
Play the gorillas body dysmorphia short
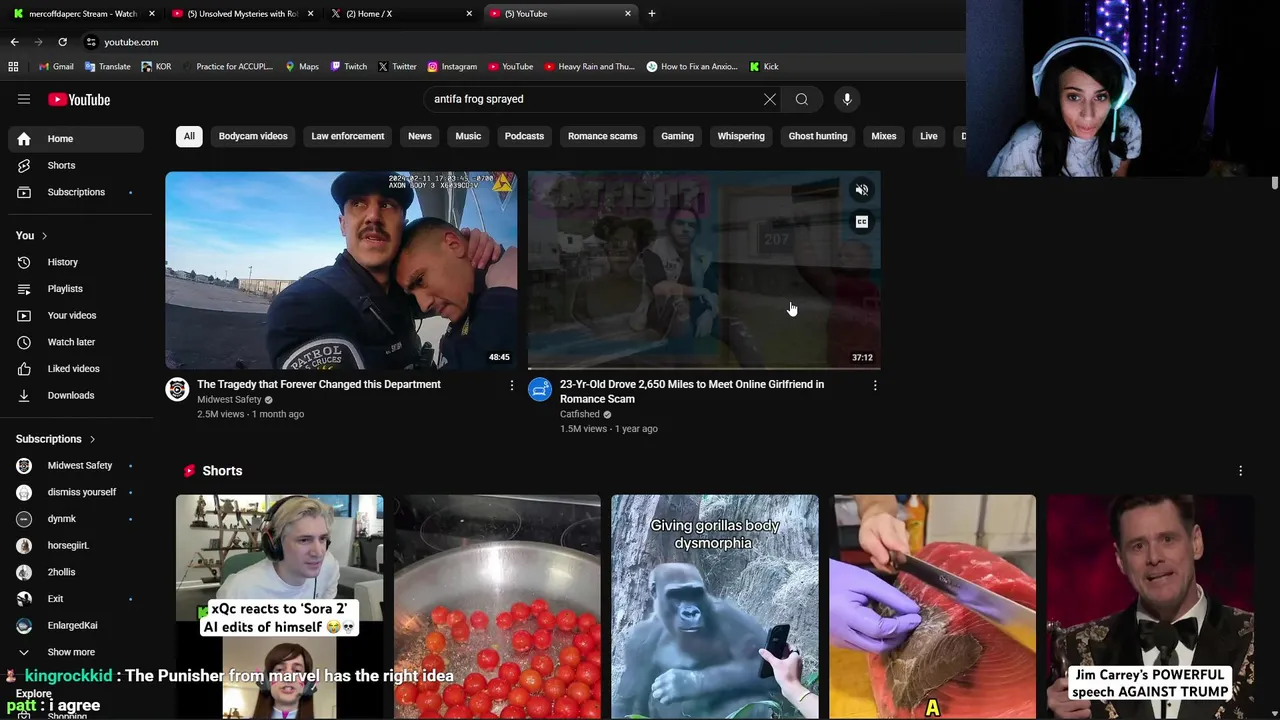(x=715, y=607)
